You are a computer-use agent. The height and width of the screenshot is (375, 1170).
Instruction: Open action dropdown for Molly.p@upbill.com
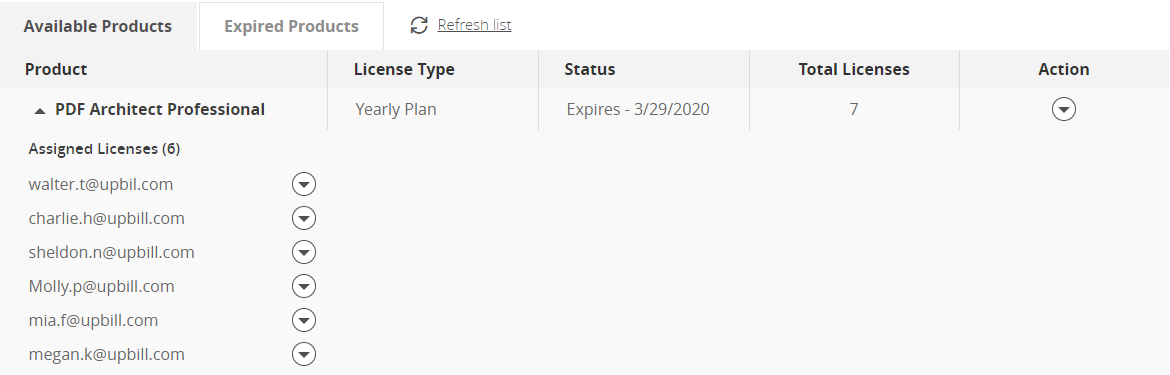pos(304,286)
